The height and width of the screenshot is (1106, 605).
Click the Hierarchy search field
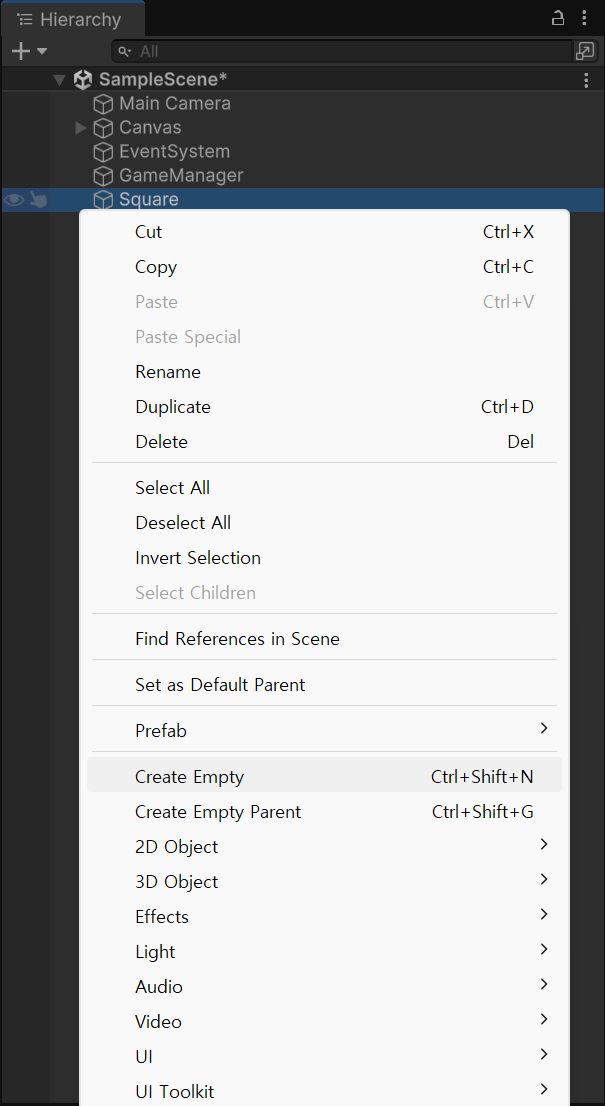(342, 51)
